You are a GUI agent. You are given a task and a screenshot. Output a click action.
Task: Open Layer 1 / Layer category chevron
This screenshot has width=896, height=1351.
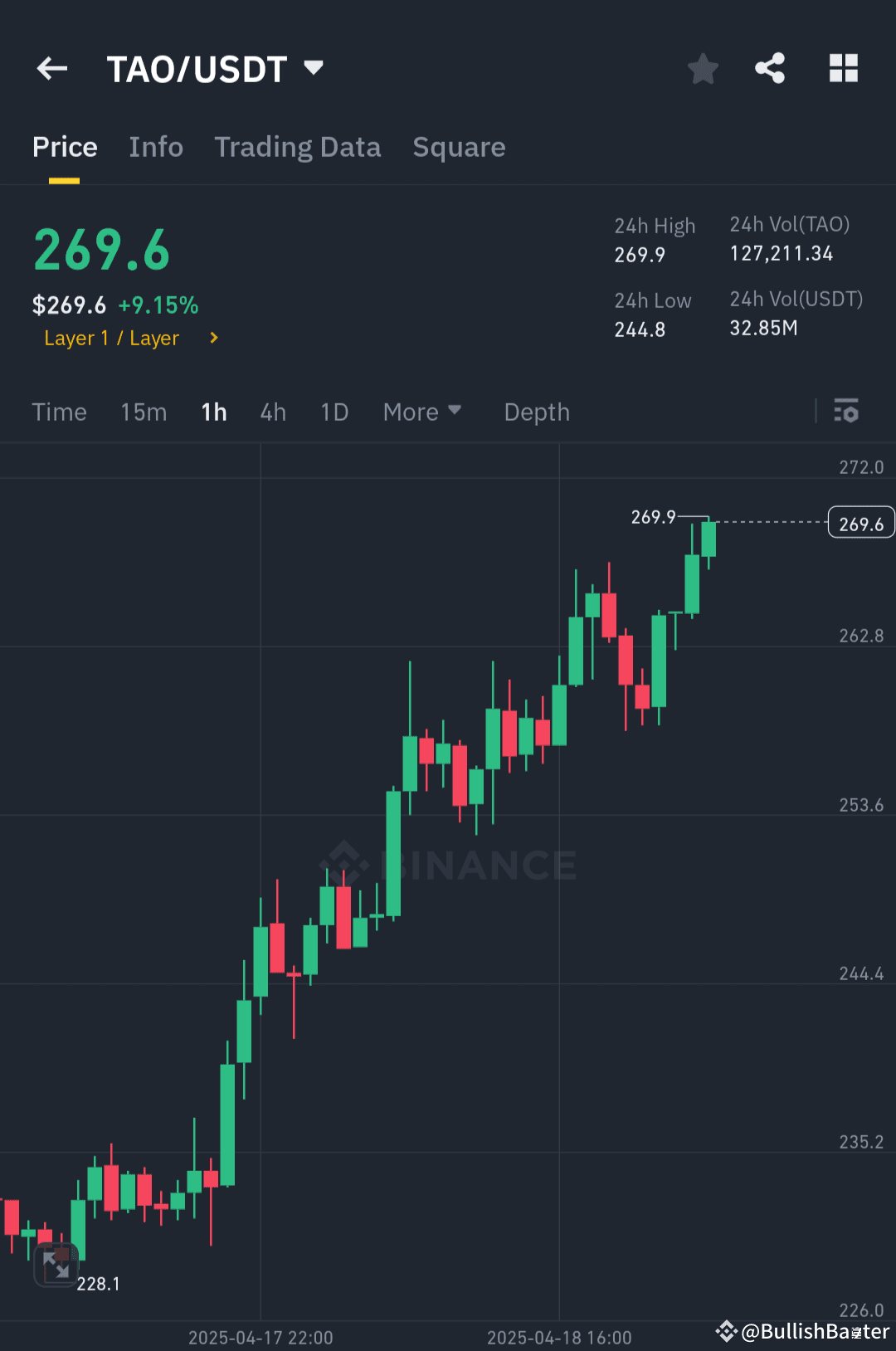(x=213, y=338)
